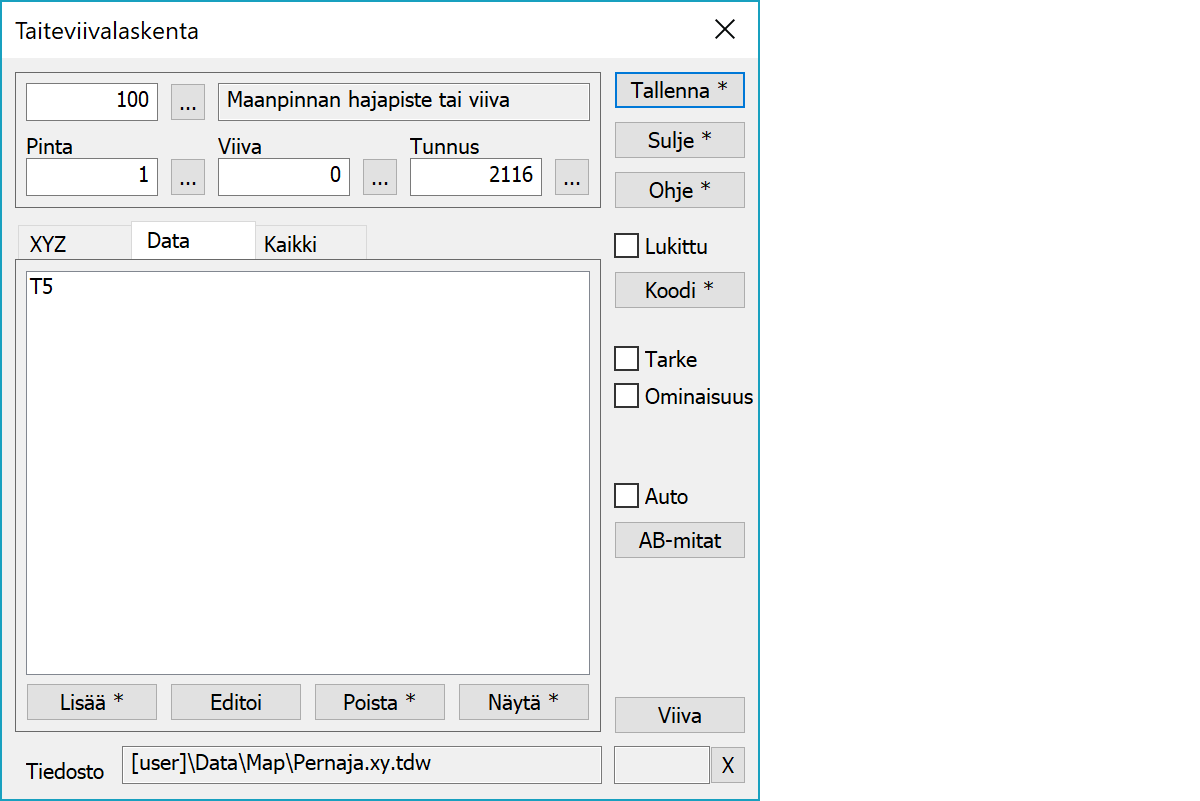This screenshot has height=801, width=1200.
Task: Open the Tunnus browse ellipsis button
Action: point(572,177)
